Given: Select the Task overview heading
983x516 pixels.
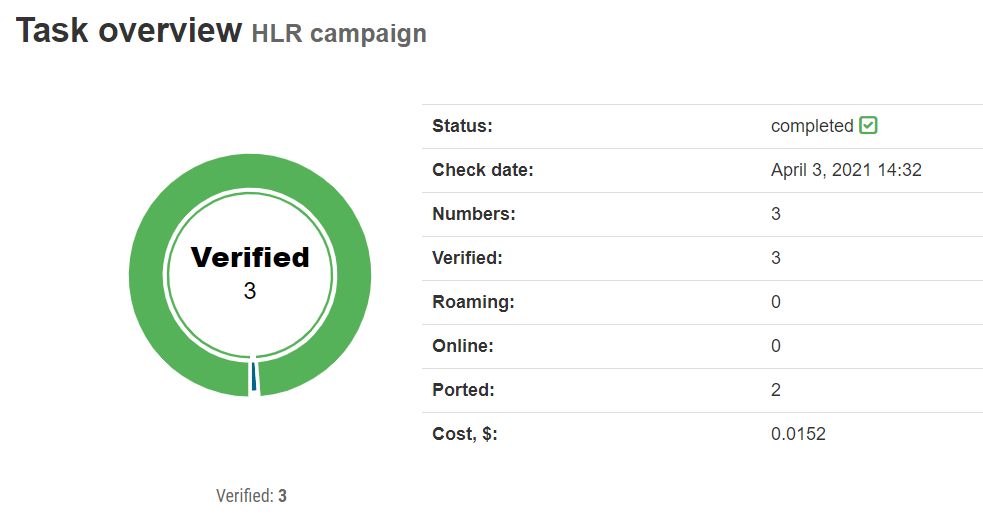Looking at the screenshot, I should coord(129,31).
